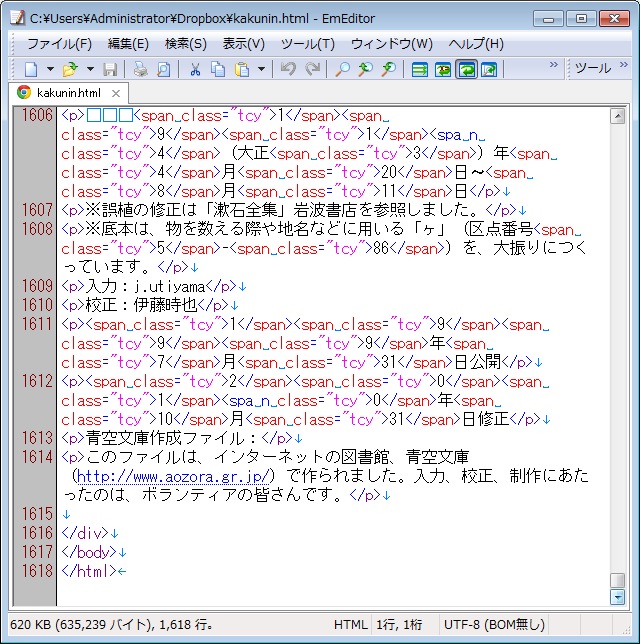
Task: Click the text 校正：伊藤時也
Action: pos(141,305)
